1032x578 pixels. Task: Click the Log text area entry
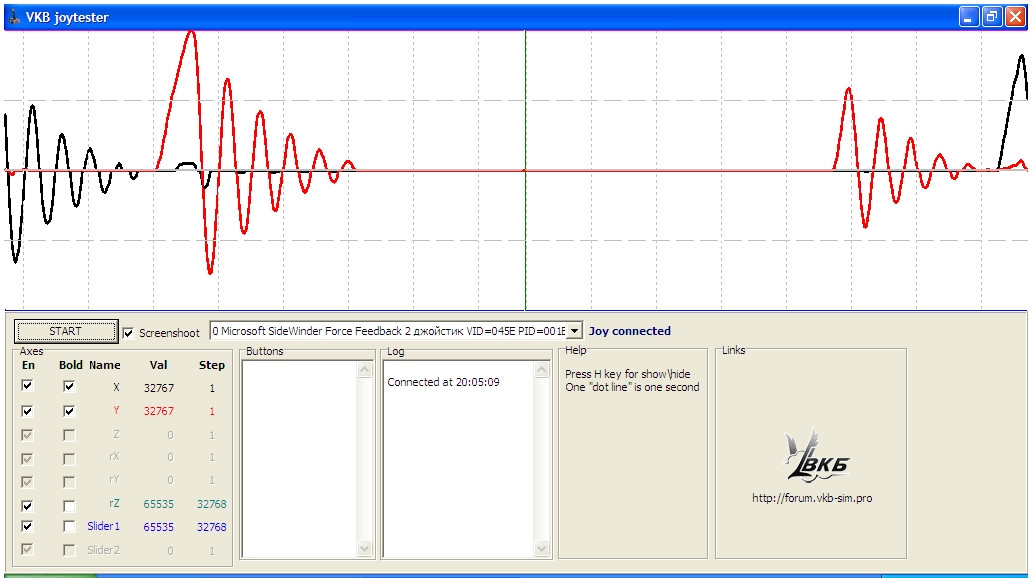443,382
